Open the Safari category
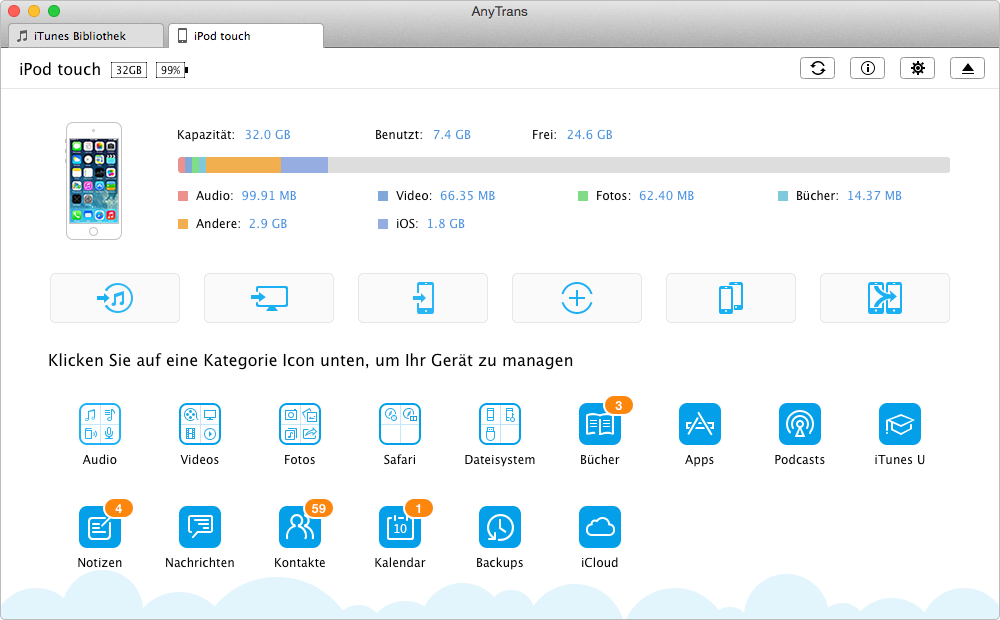This screenshot has height=620, width=1000. click(400, 424)
